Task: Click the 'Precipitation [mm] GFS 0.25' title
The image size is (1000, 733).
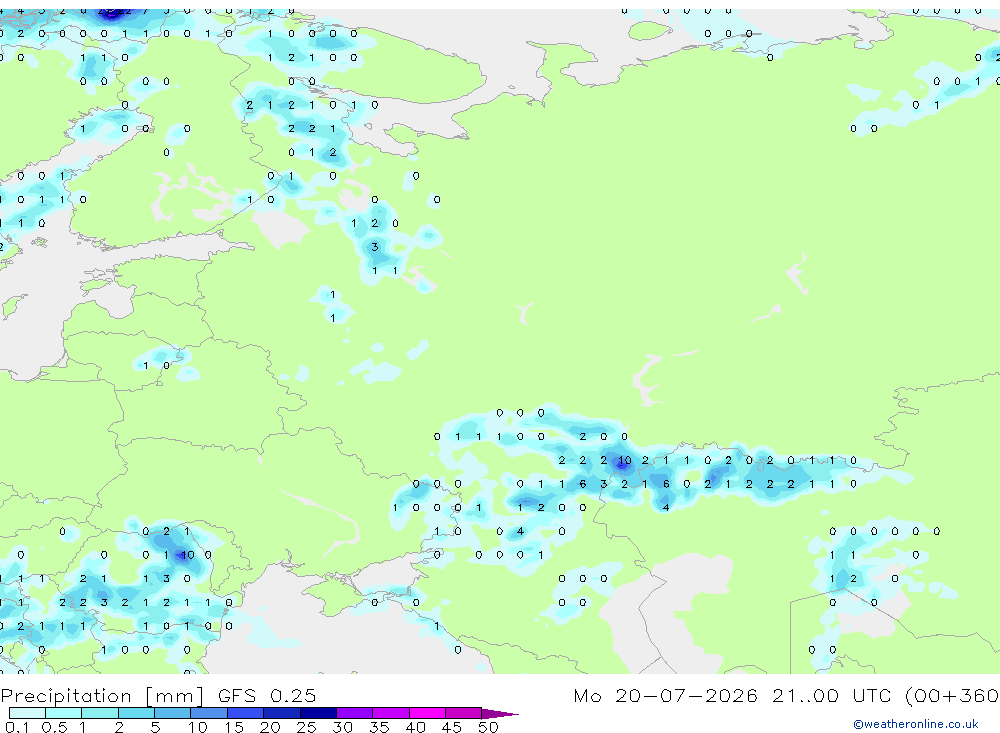Action: pos(158,695)
